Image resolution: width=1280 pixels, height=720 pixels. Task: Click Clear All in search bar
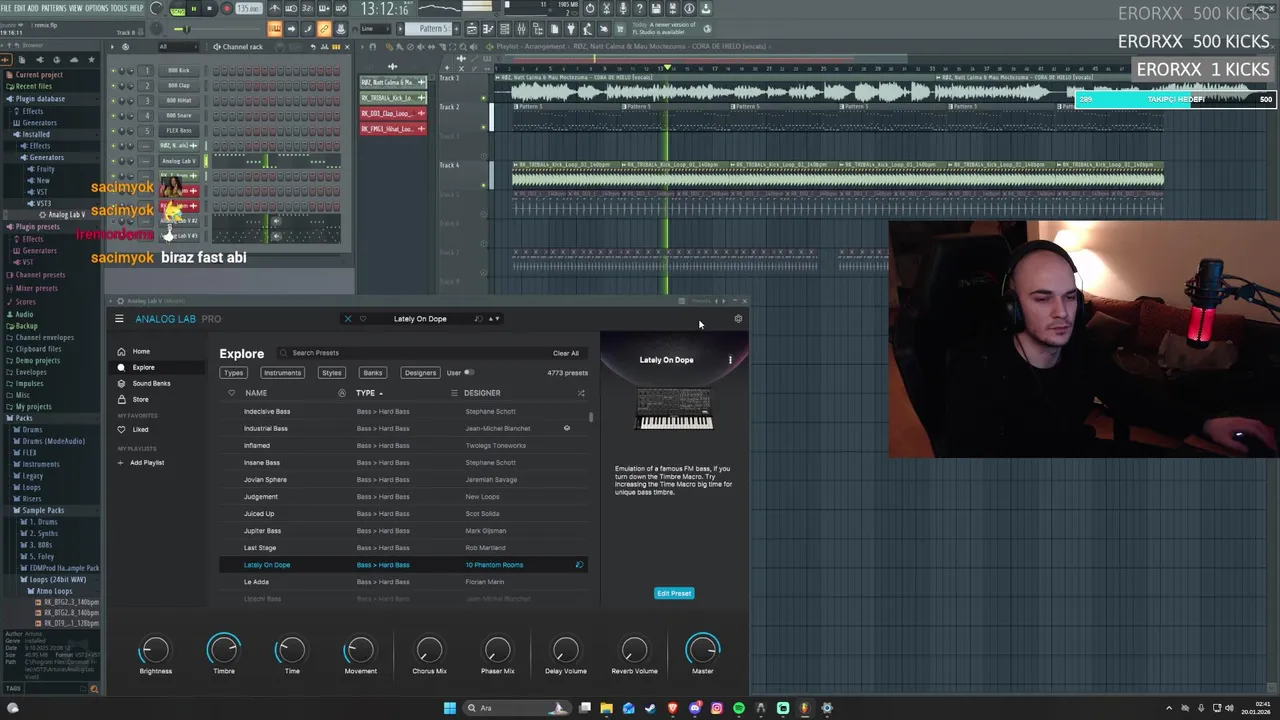[566, 353]
